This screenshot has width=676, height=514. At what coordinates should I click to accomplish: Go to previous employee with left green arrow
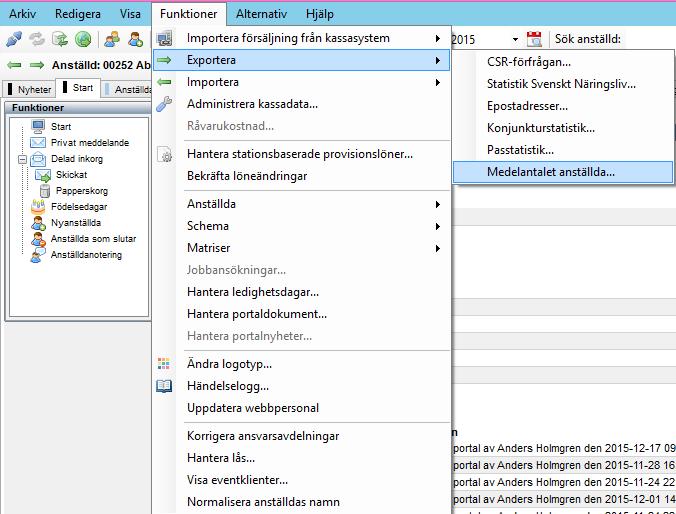(x=14, y=65)
